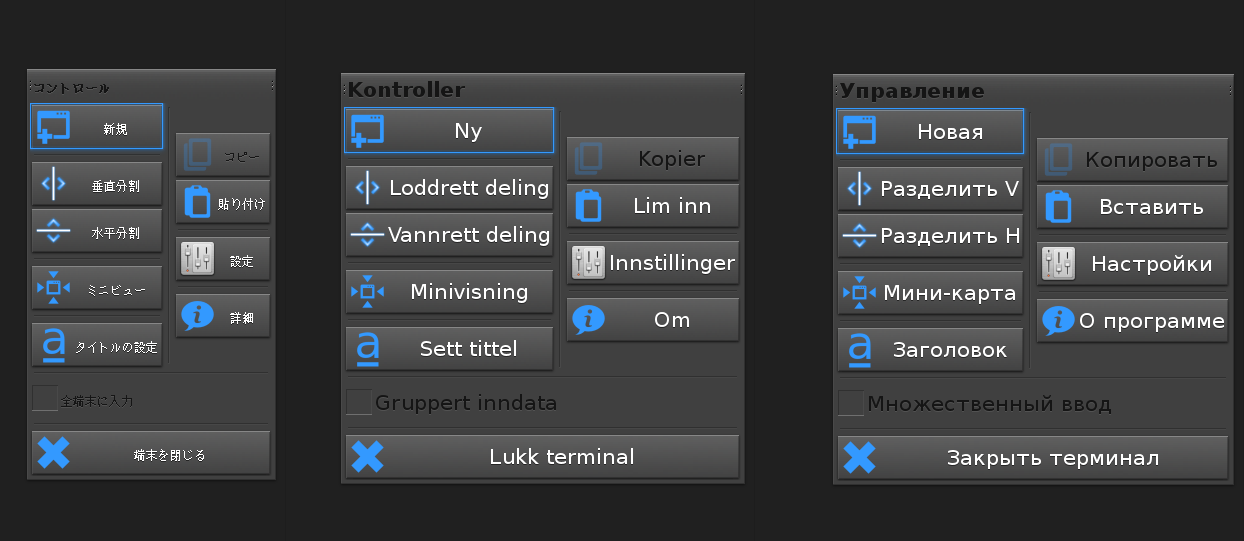Click the Vannrett deling button

[x=450, y=235]
